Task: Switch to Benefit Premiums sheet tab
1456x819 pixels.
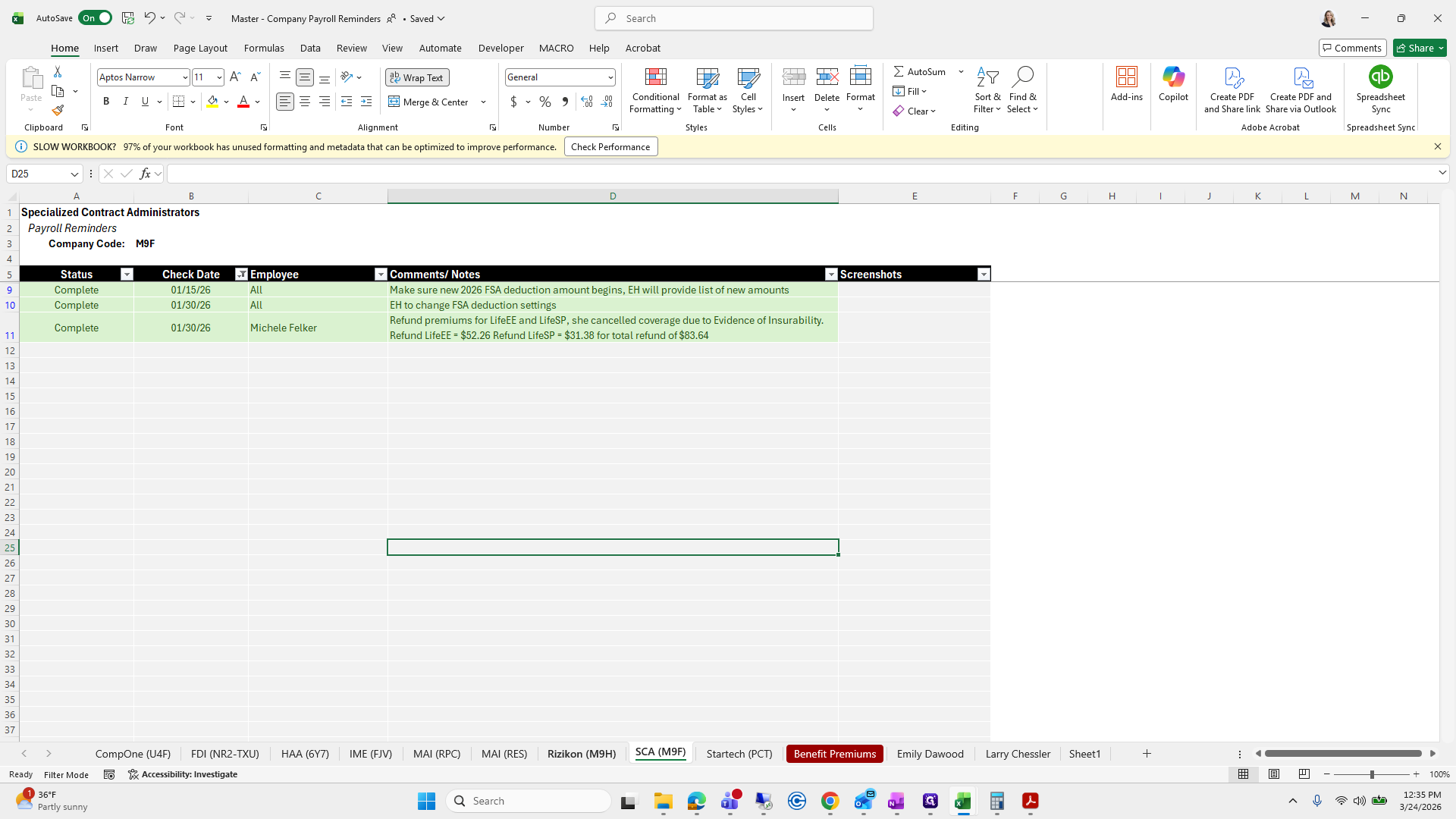Action: (x=834, y=754)
